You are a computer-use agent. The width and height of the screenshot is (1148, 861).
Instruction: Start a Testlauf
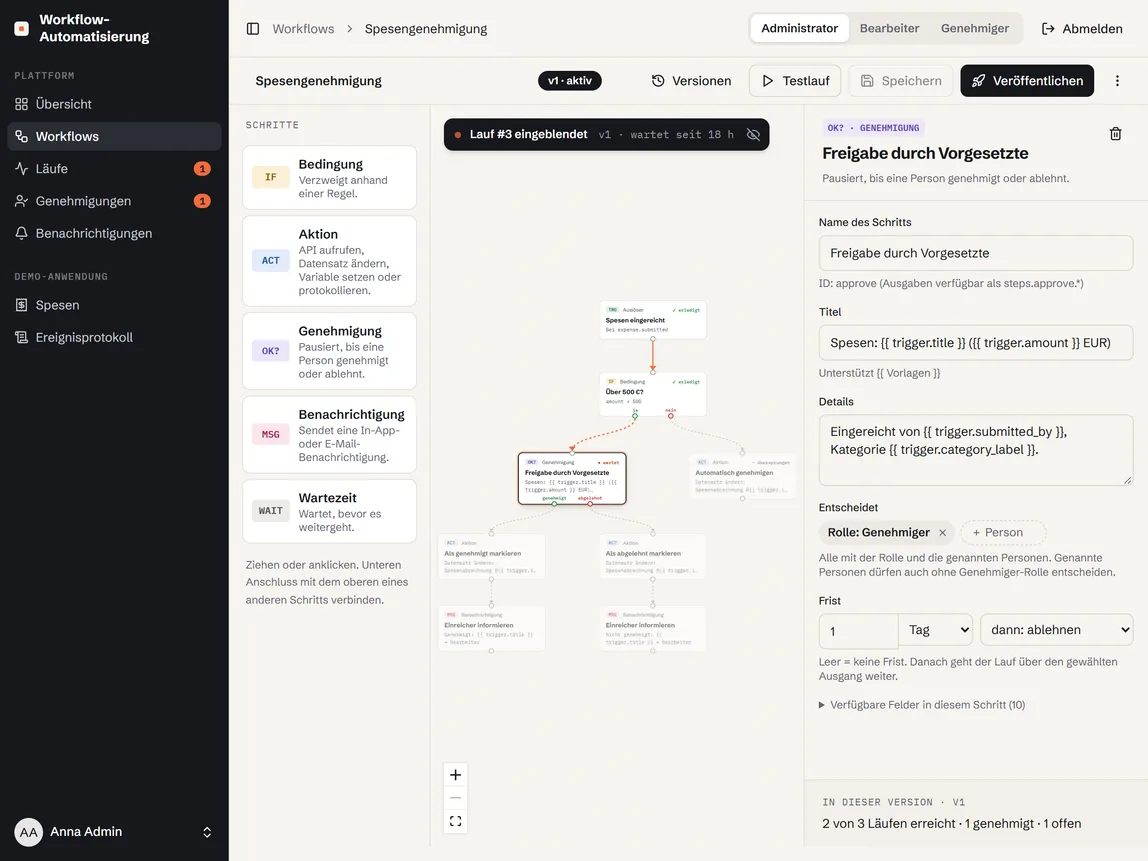pyautogui.click(x=795, y=81)
